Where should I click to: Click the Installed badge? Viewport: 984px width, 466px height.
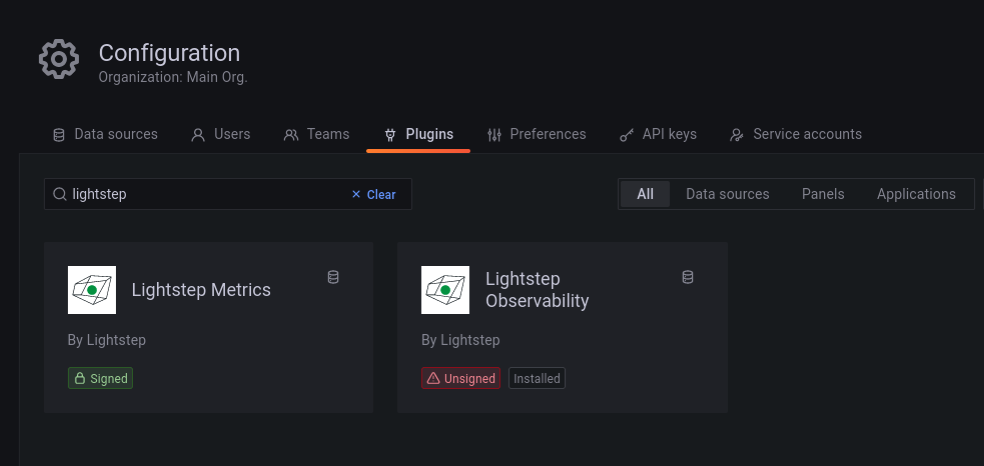(x=537, y=378)
